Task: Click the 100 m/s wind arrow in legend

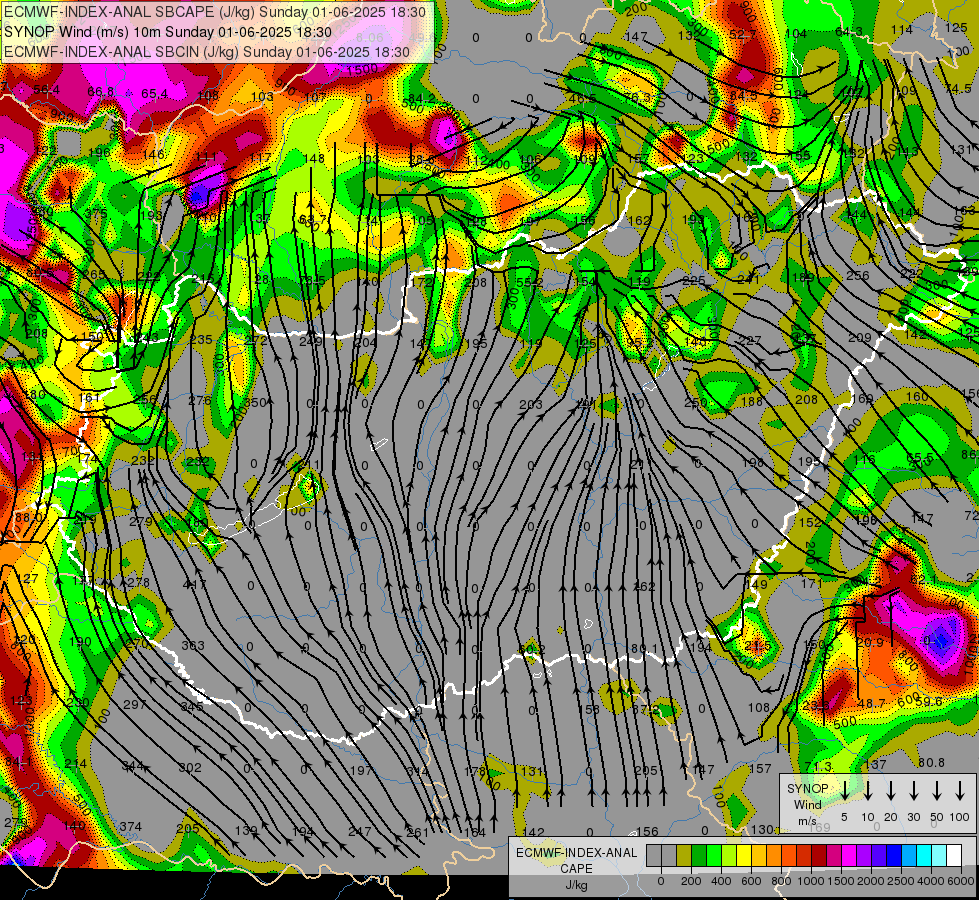Action: 960,791
